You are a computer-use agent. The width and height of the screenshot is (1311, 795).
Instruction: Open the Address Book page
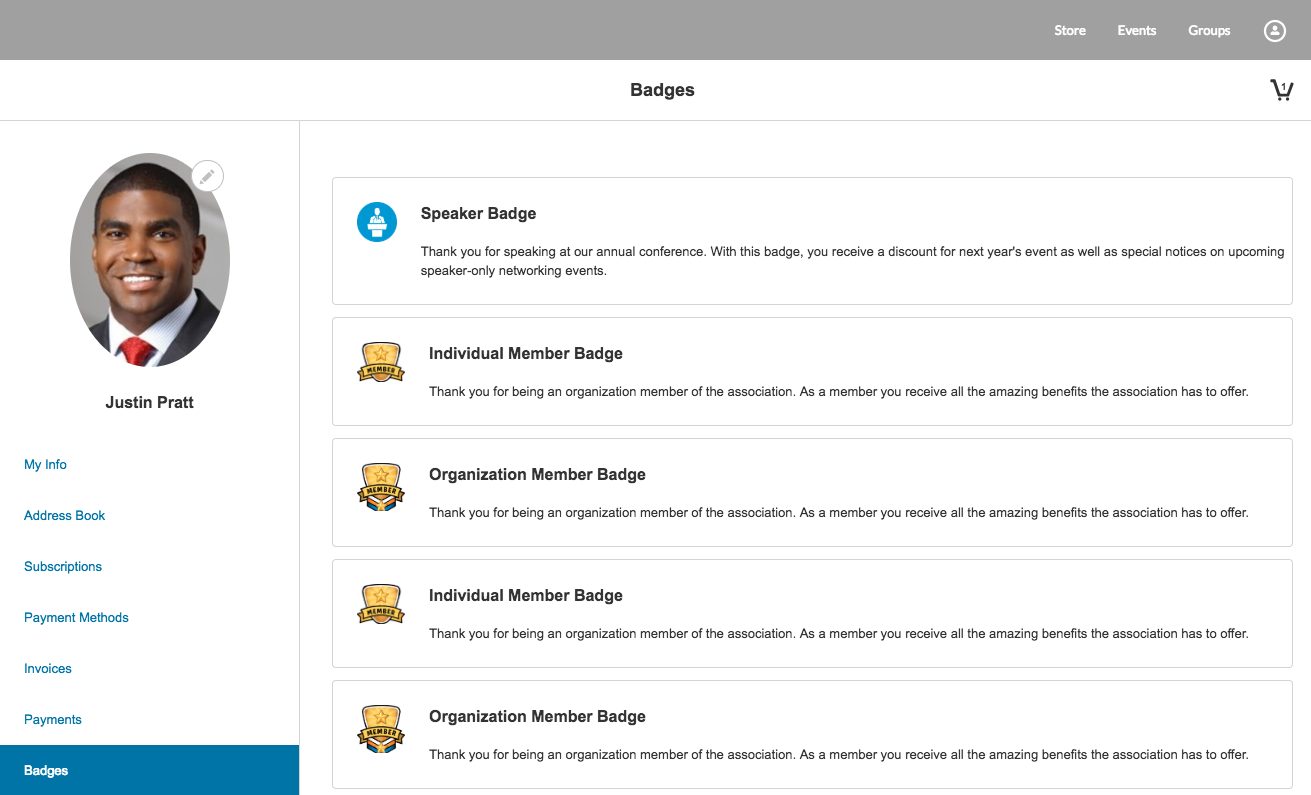(64, 515)
